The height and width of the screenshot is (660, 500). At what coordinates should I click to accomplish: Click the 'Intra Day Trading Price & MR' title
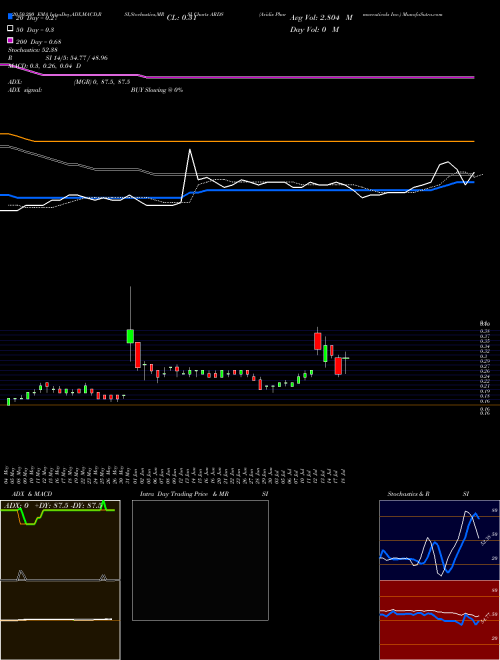coord(184,494)
